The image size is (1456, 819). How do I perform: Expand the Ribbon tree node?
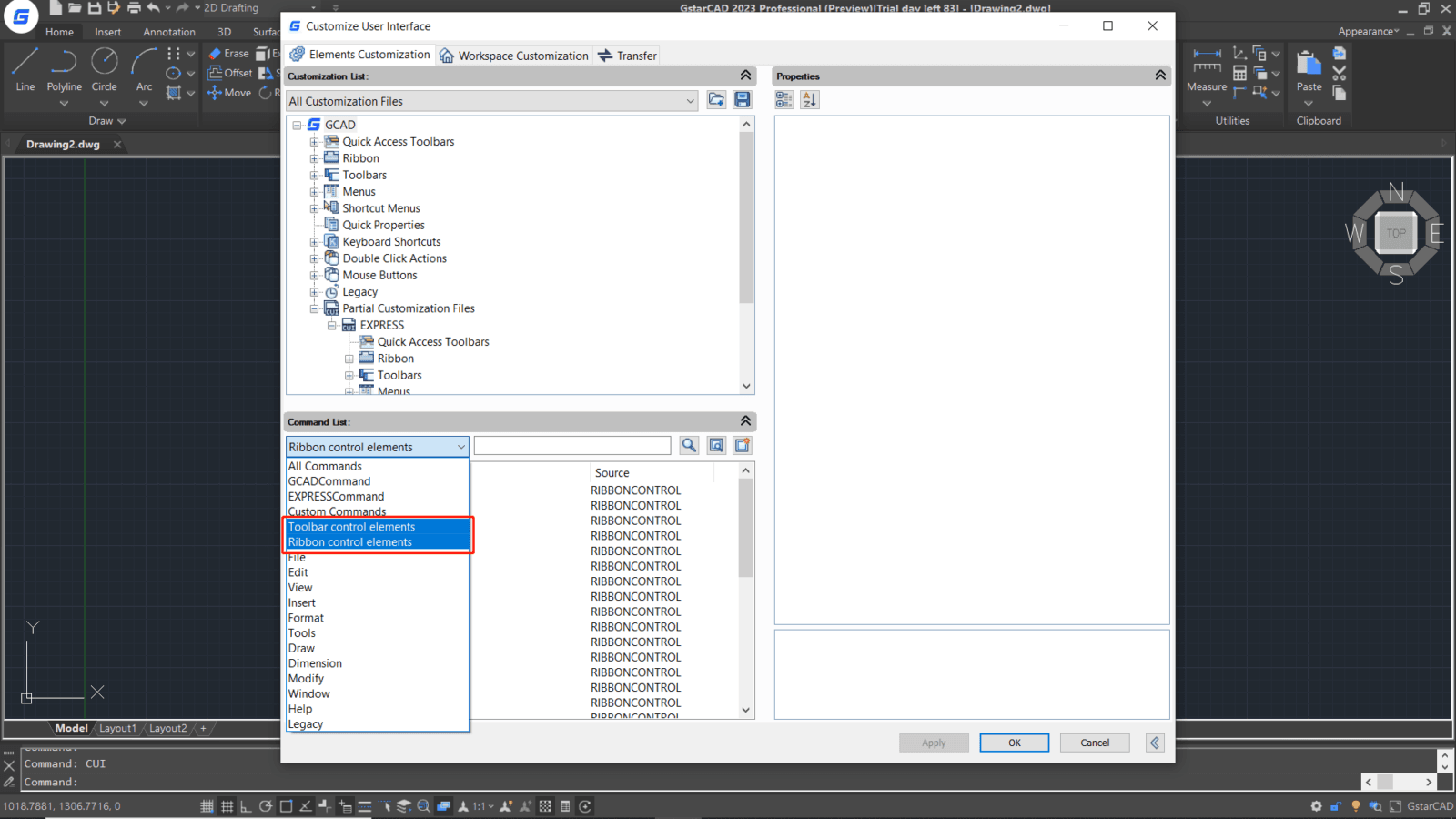click(315, 157)
